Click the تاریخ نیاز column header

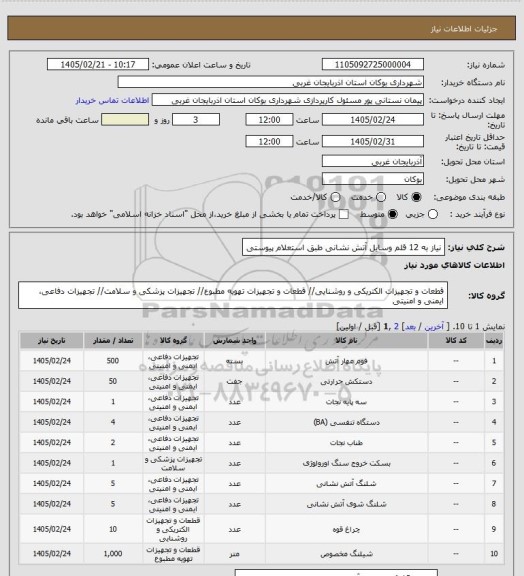(51, 341)
